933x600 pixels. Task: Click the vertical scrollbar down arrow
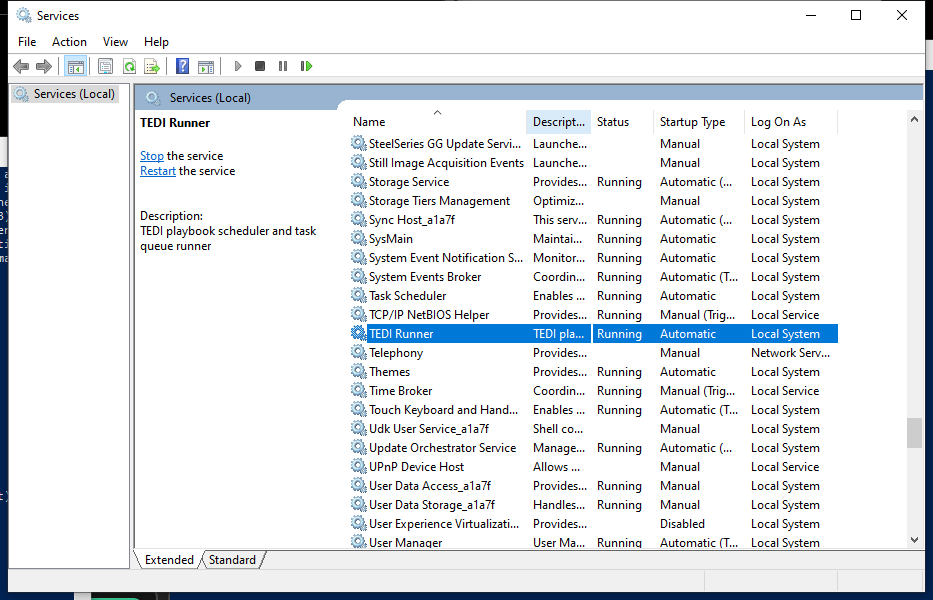[x=915, y=540]
